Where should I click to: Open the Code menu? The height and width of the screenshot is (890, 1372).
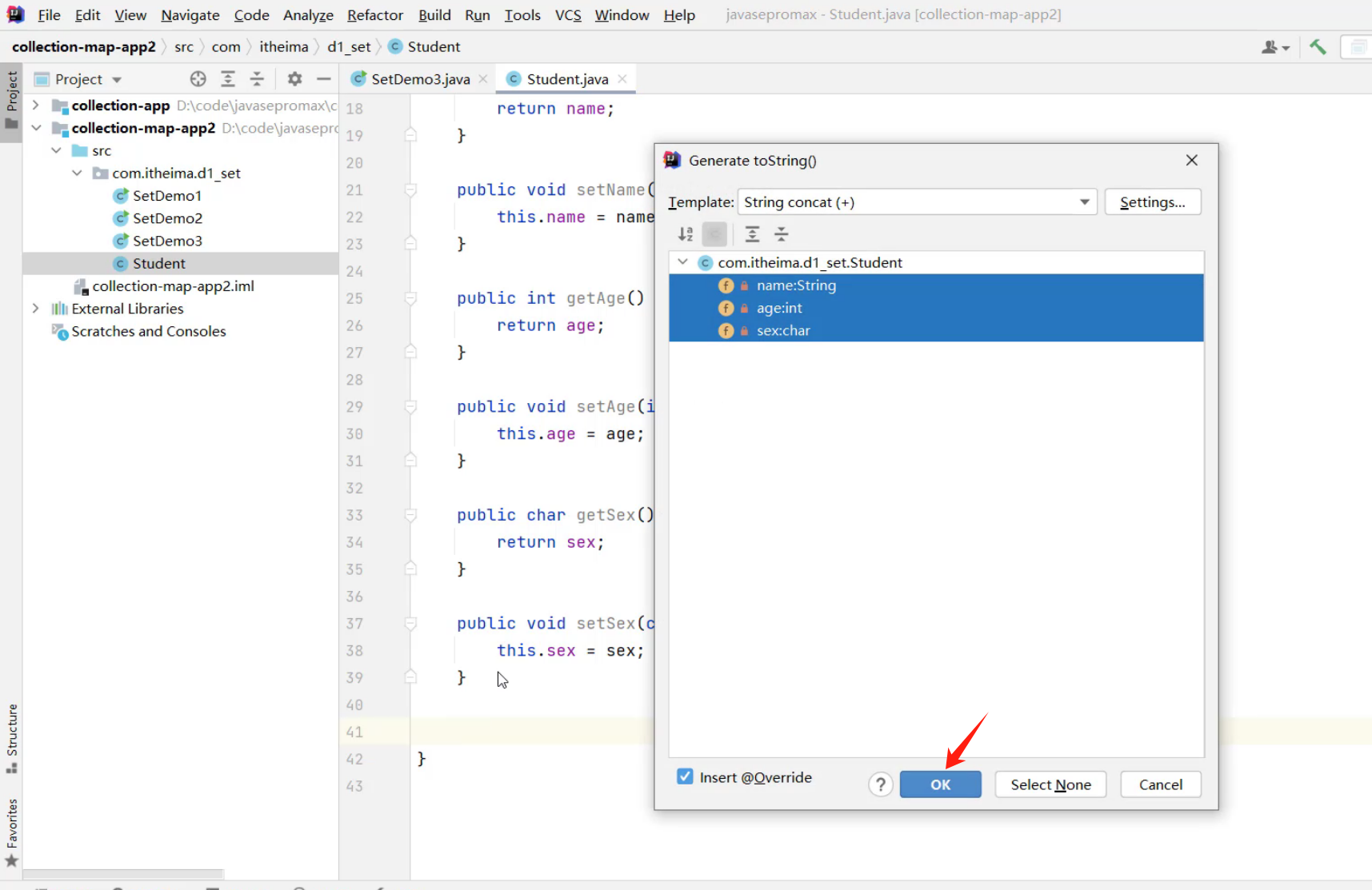[x=251, y=15]
